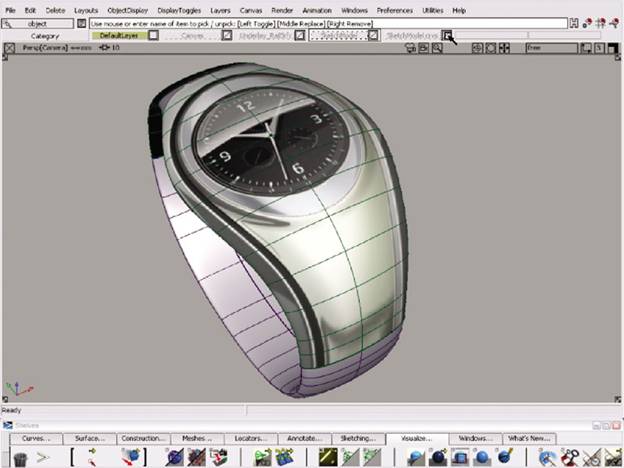Open the pick object type selector

37,24
